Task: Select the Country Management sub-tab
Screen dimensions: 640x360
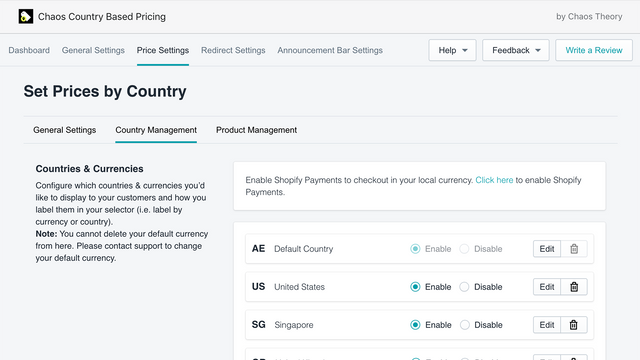Action: pyautogui.click(x=156, y=130)
